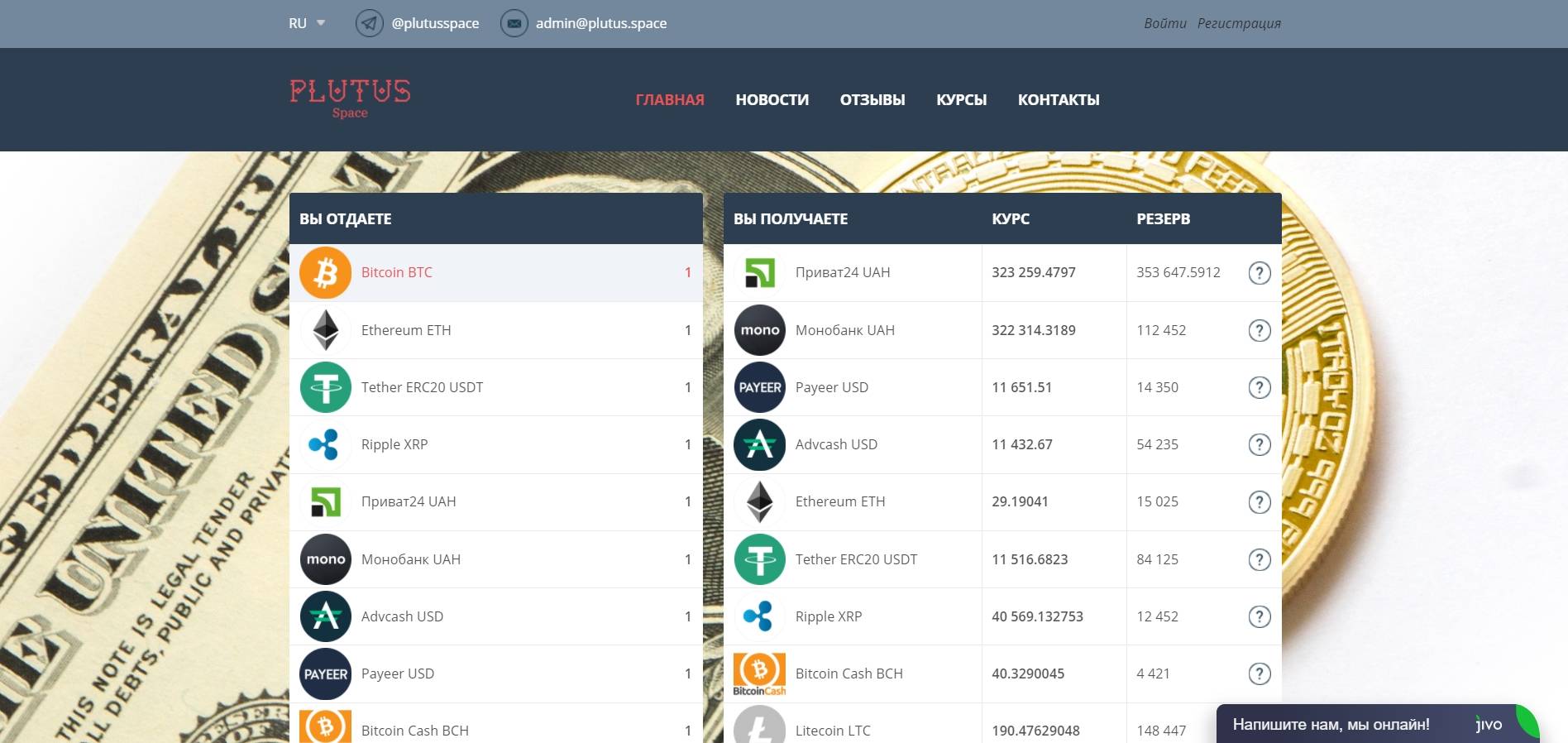Screen dimensions: 1568x743
Task: Click the Ethereum ETH label in give list
Action: [x=406, y=330]
